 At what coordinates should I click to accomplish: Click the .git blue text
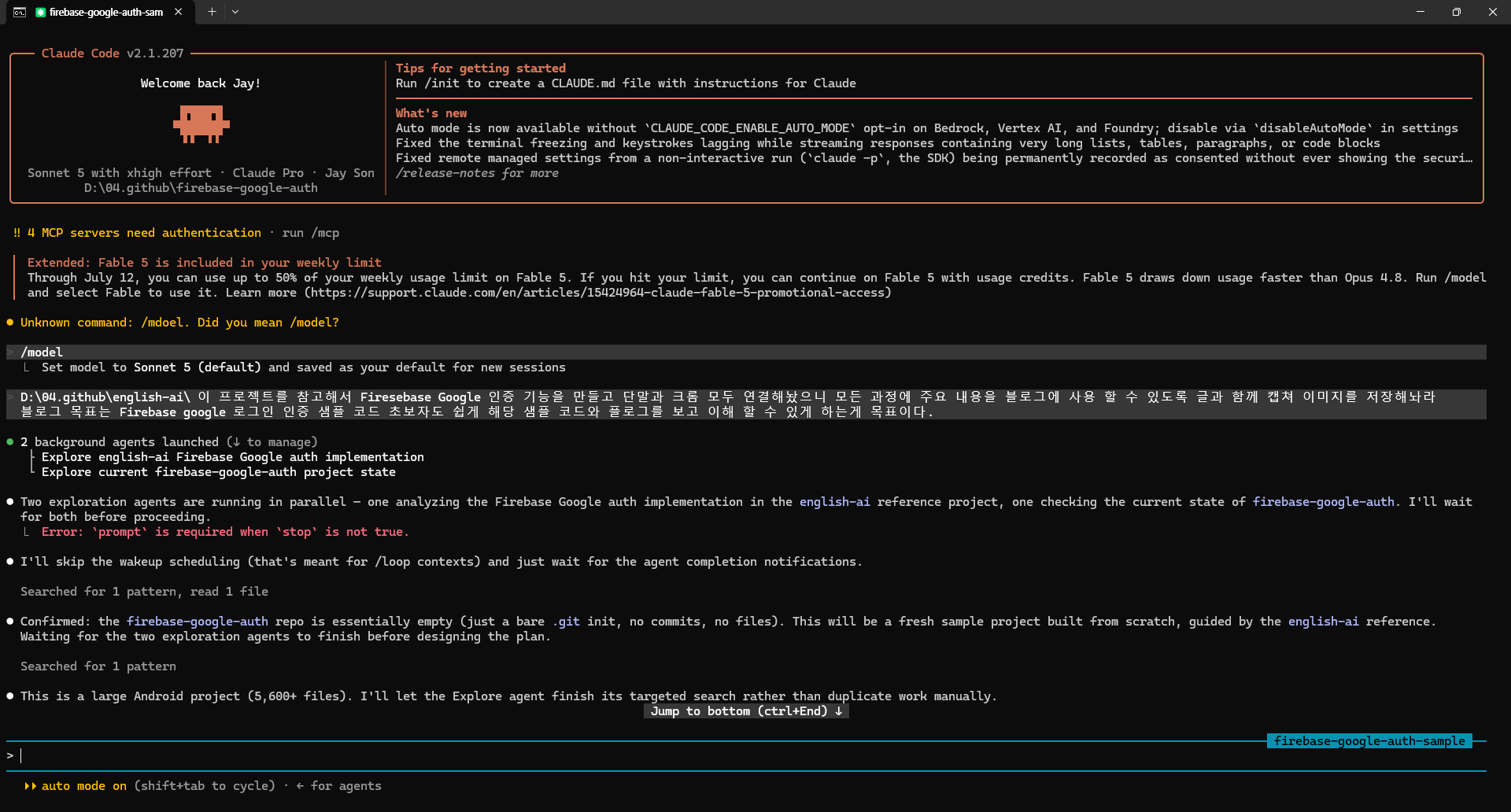coord(566,622)
